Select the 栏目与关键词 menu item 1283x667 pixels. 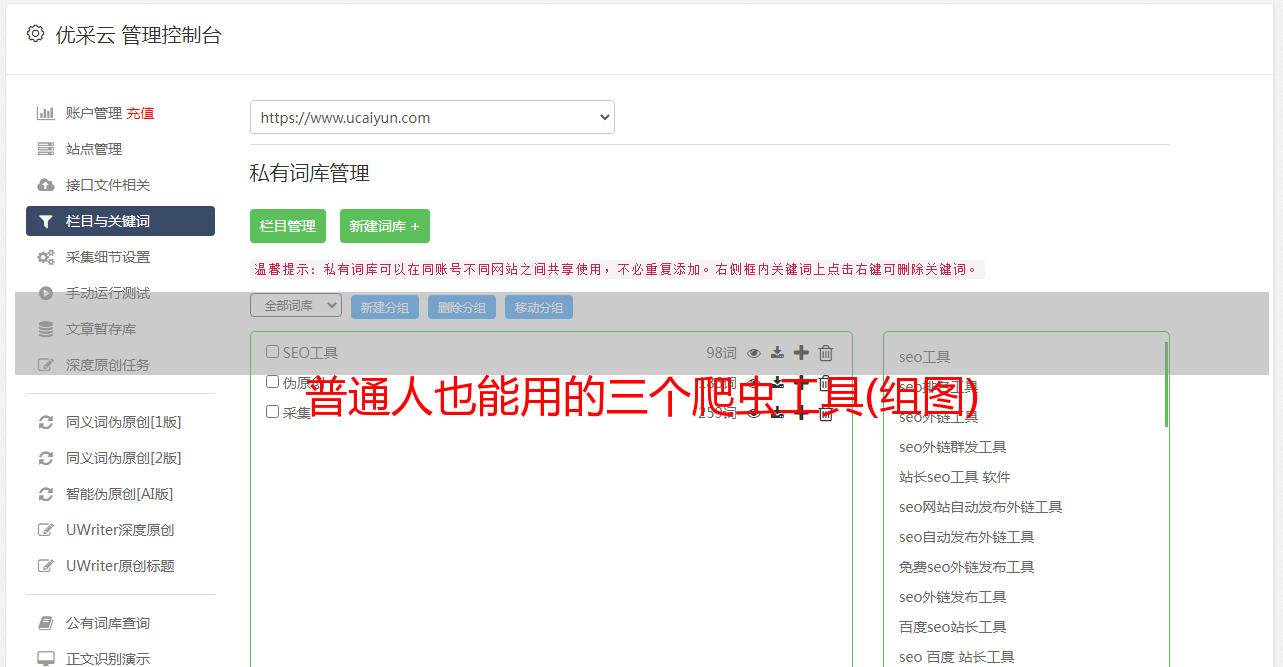tap(120, 221)
